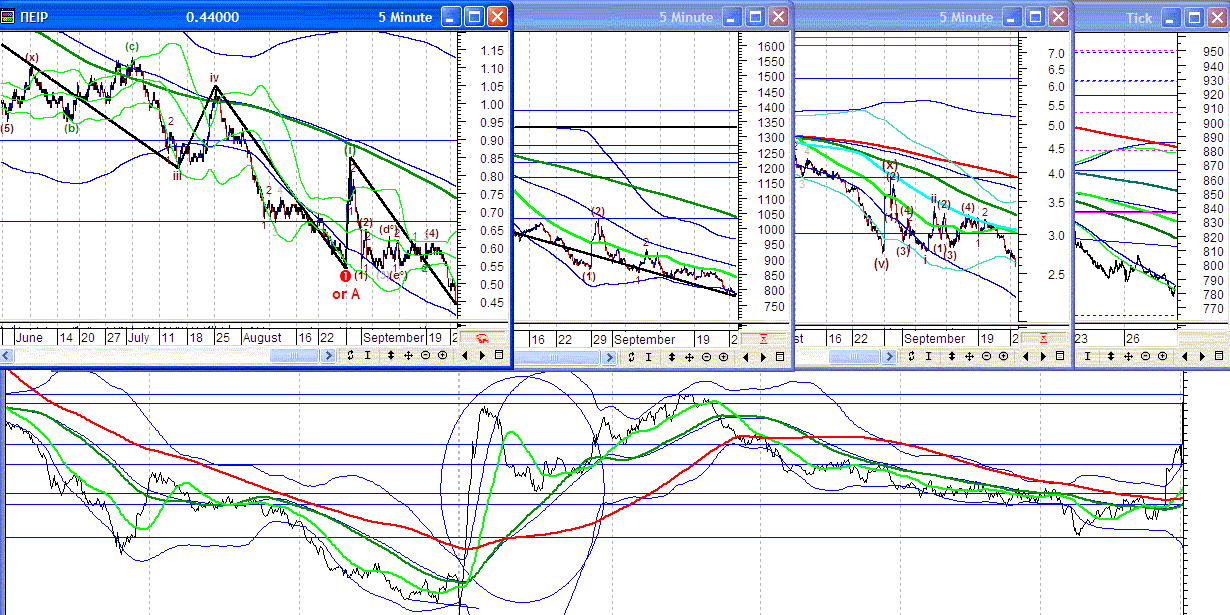This screenshot has height=615, width=1230.
Task: Click the curved up-down arrows icon in second chart window
Action: pyautogui.click(x=632, y=356)
